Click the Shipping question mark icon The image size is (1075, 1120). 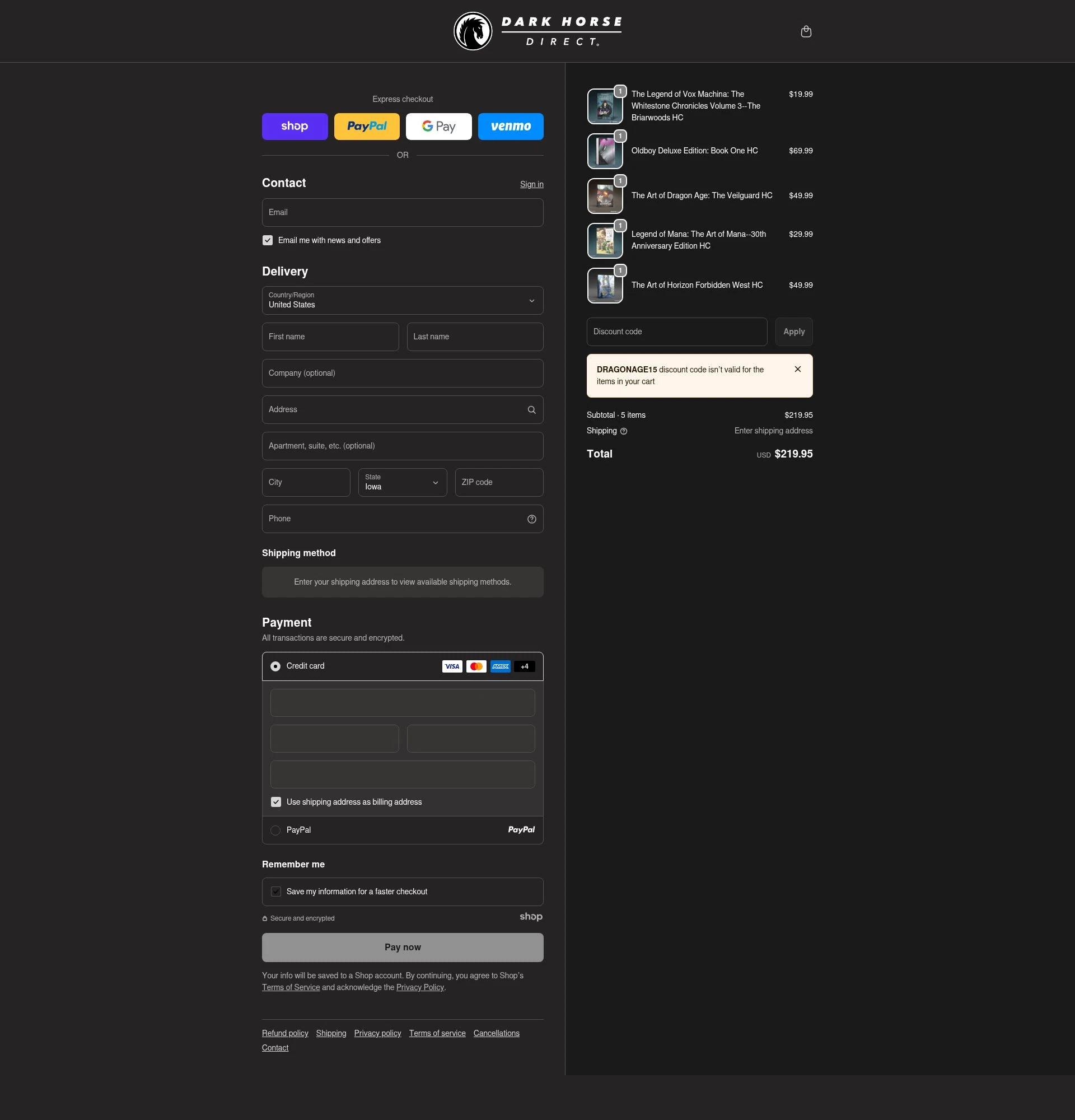(623, 431)
